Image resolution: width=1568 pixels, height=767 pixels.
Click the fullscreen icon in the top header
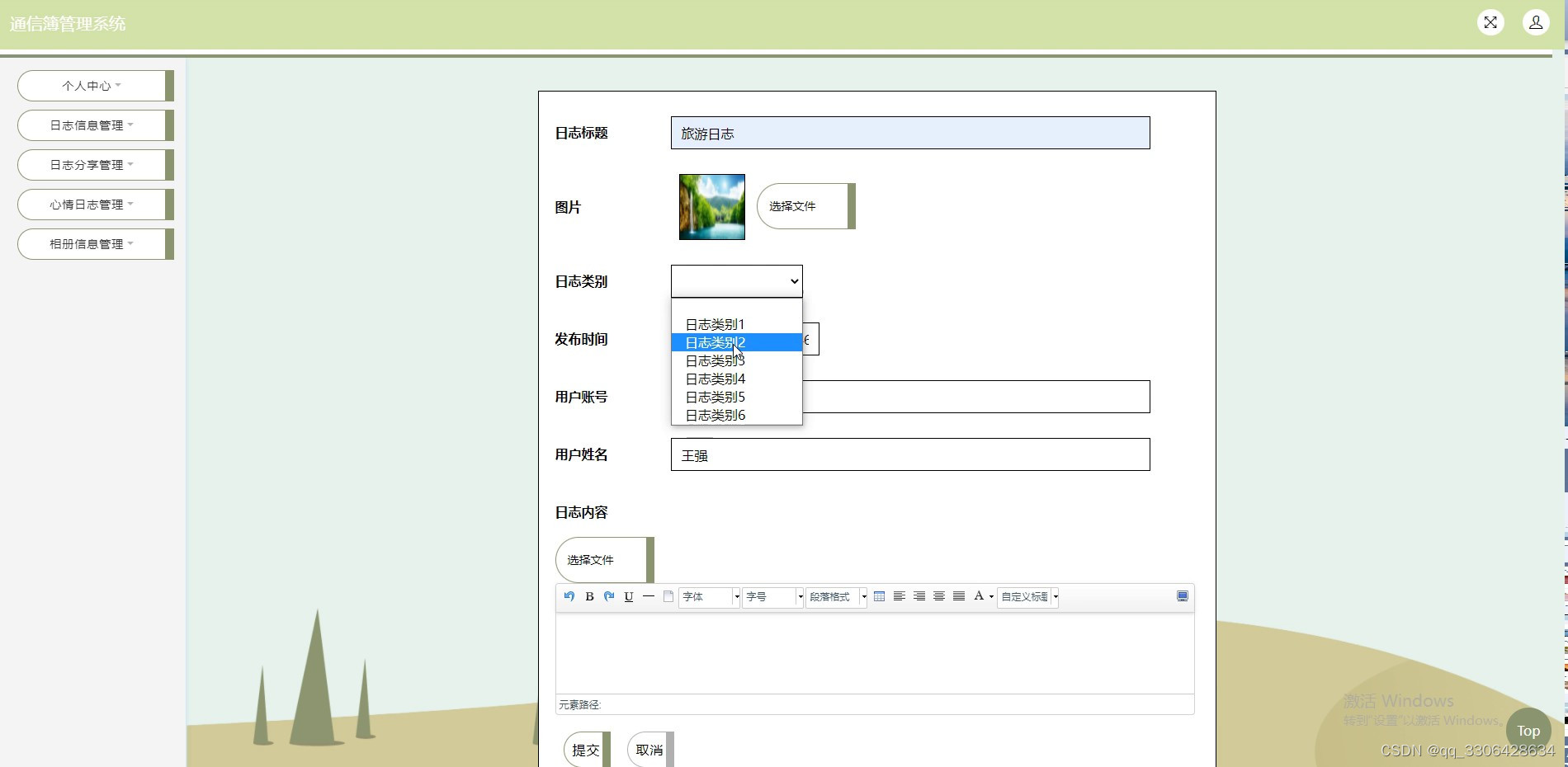point(1490,22)
